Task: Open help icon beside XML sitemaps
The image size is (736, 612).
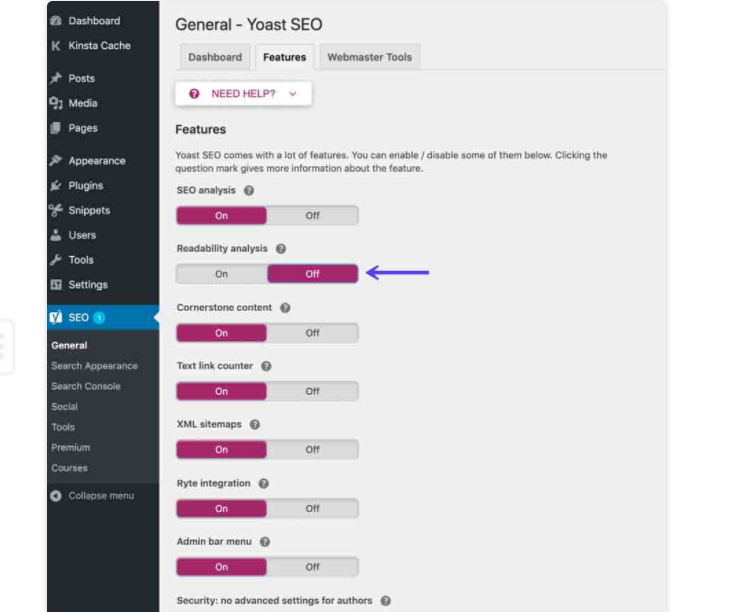Action: click(x=255, y=425)
